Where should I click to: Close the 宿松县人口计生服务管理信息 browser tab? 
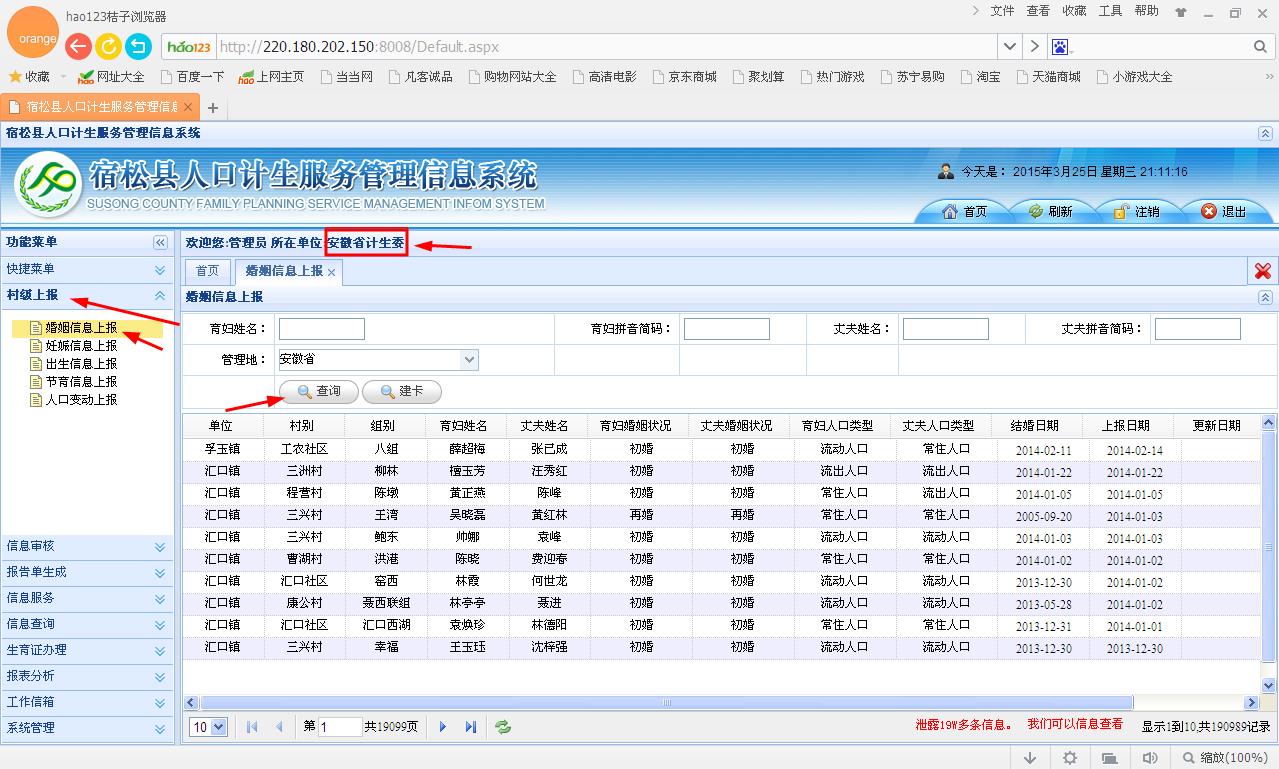click(188, 106)
